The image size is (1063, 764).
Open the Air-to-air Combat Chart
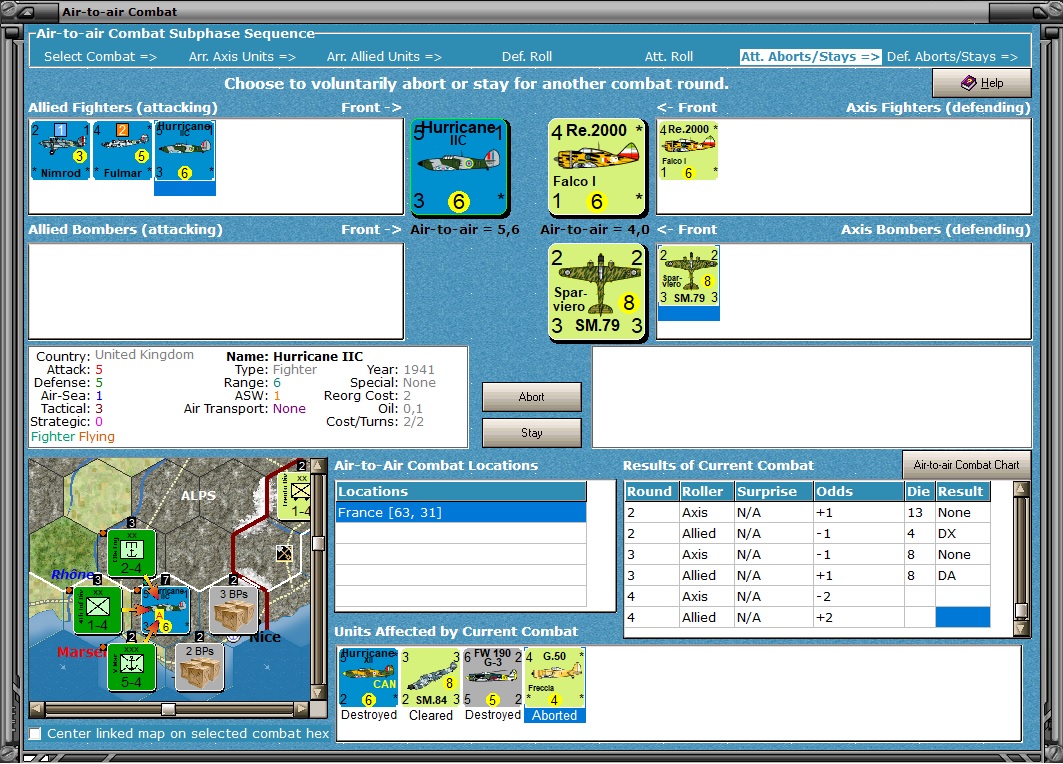pyautogui.click(x=966, y=465)
